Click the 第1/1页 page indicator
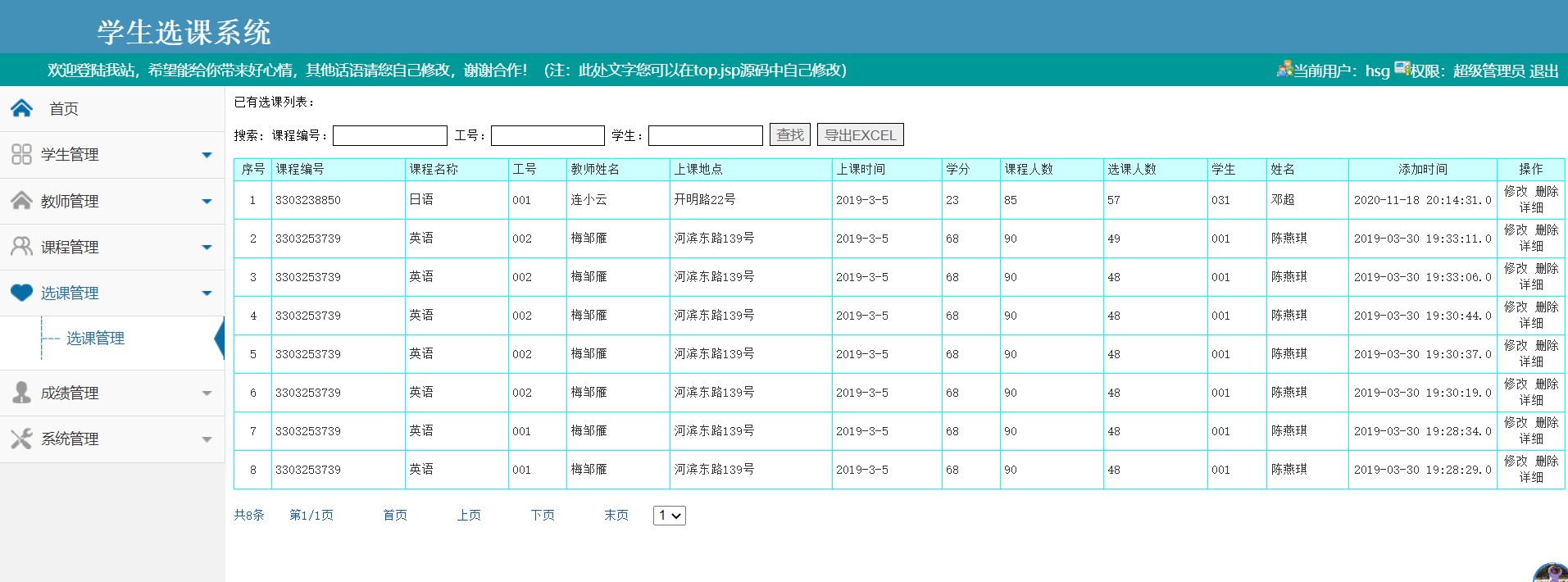The image size is (1568, 582). [311, 515]
